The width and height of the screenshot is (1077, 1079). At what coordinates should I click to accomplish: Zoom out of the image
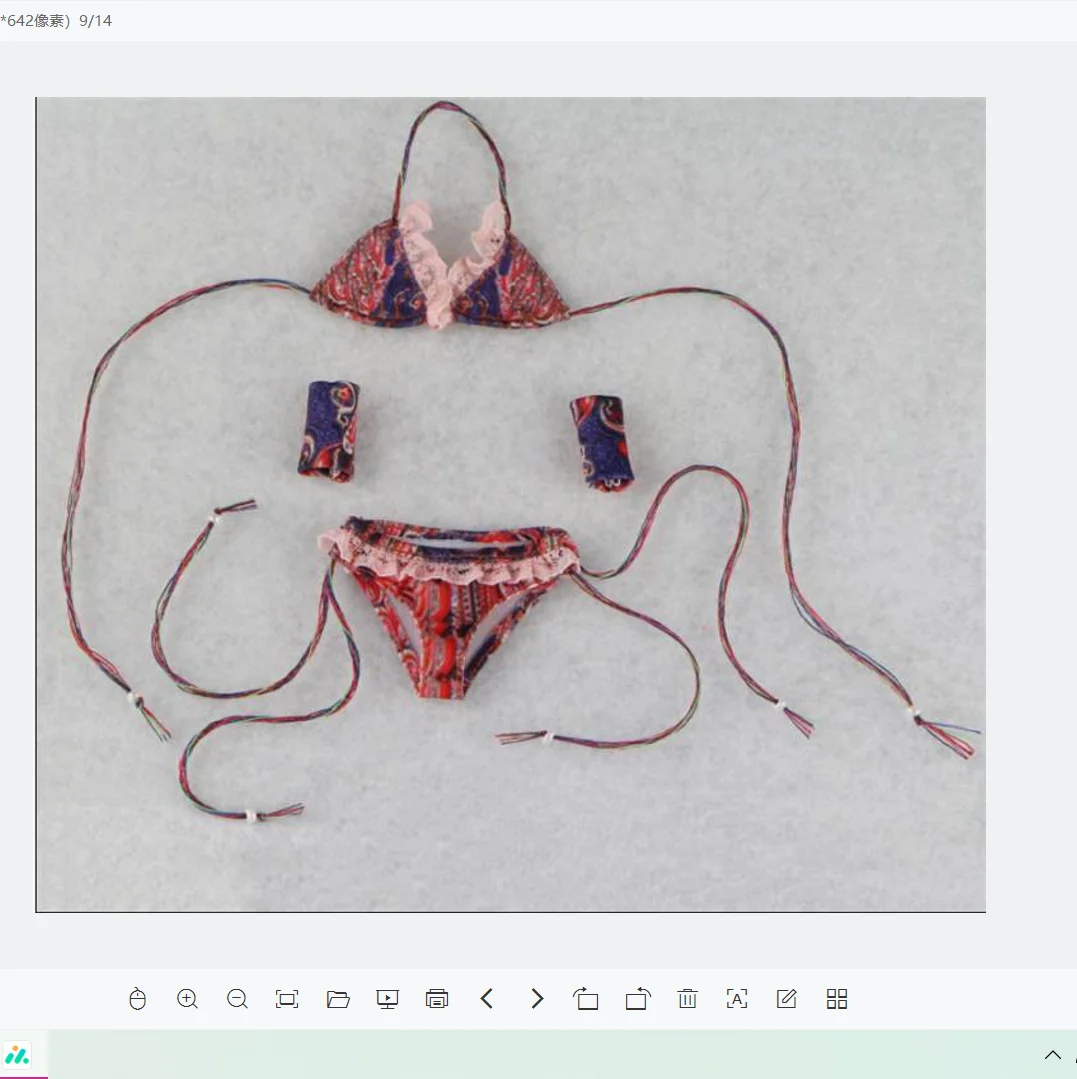click(x=237, y=999)
